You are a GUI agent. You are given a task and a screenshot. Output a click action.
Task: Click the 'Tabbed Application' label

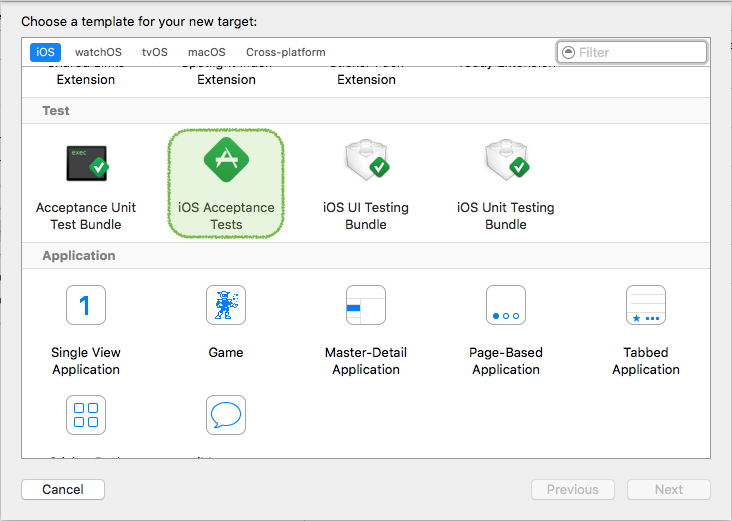pos(646,361)
